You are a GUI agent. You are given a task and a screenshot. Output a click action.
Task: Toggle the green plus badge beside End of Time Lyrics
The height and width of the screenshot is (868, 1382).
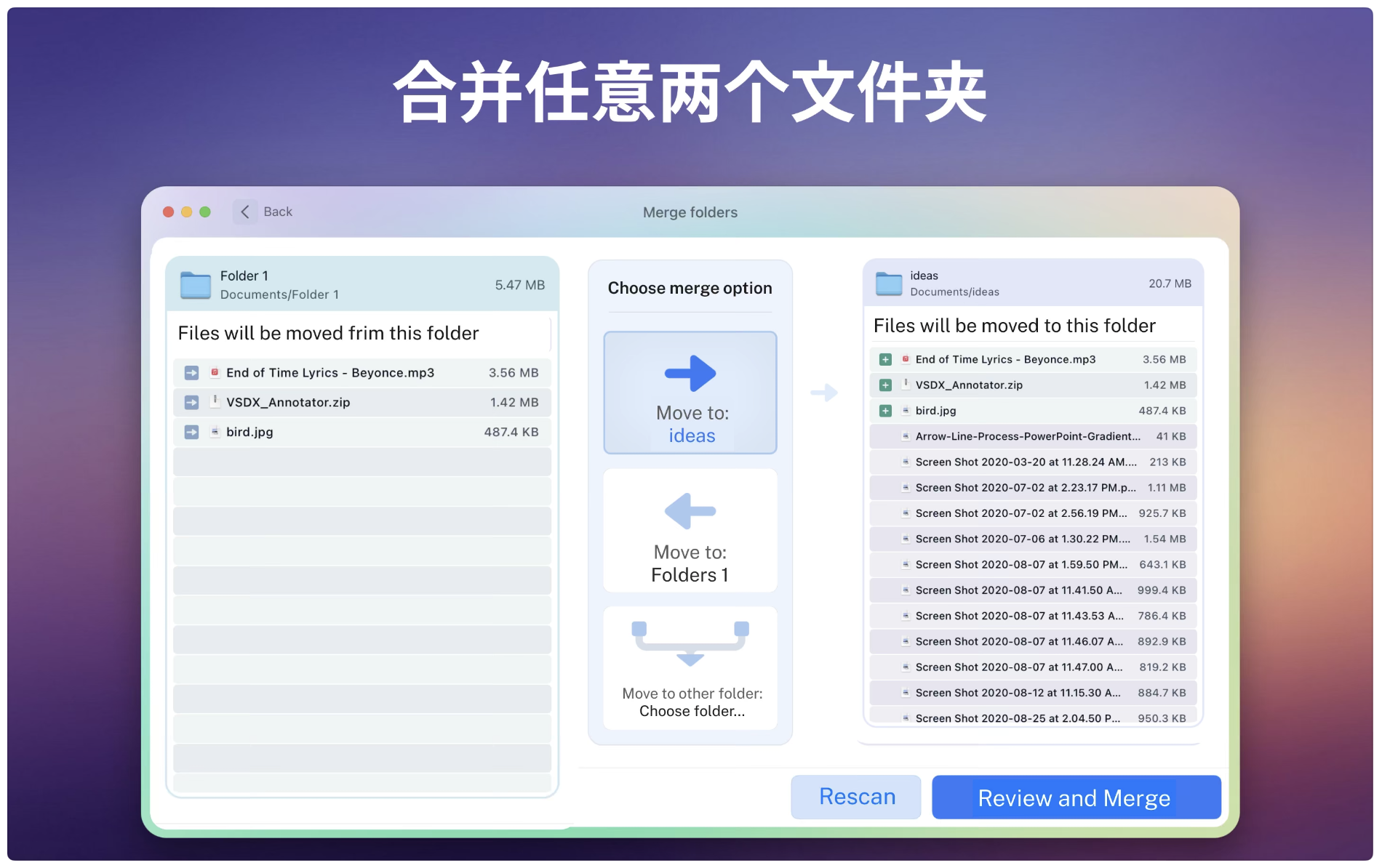pos(884,358)
